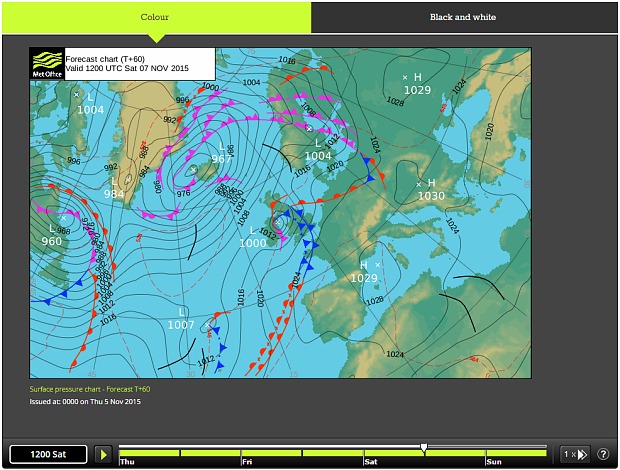Viewport: 620px width, 470px height.
Task: Click the Surface pressure chart caption
Action: click(x=90, y=389)
